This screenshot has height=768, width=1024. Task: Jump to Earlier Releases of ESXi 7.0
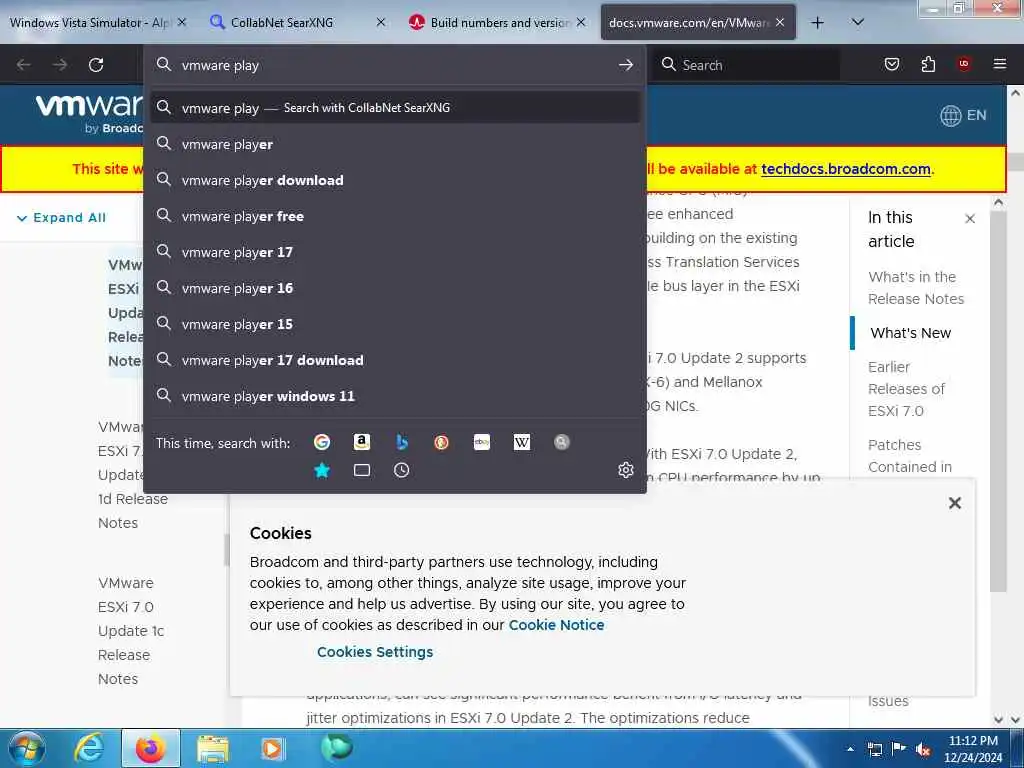tap(906, 389)
